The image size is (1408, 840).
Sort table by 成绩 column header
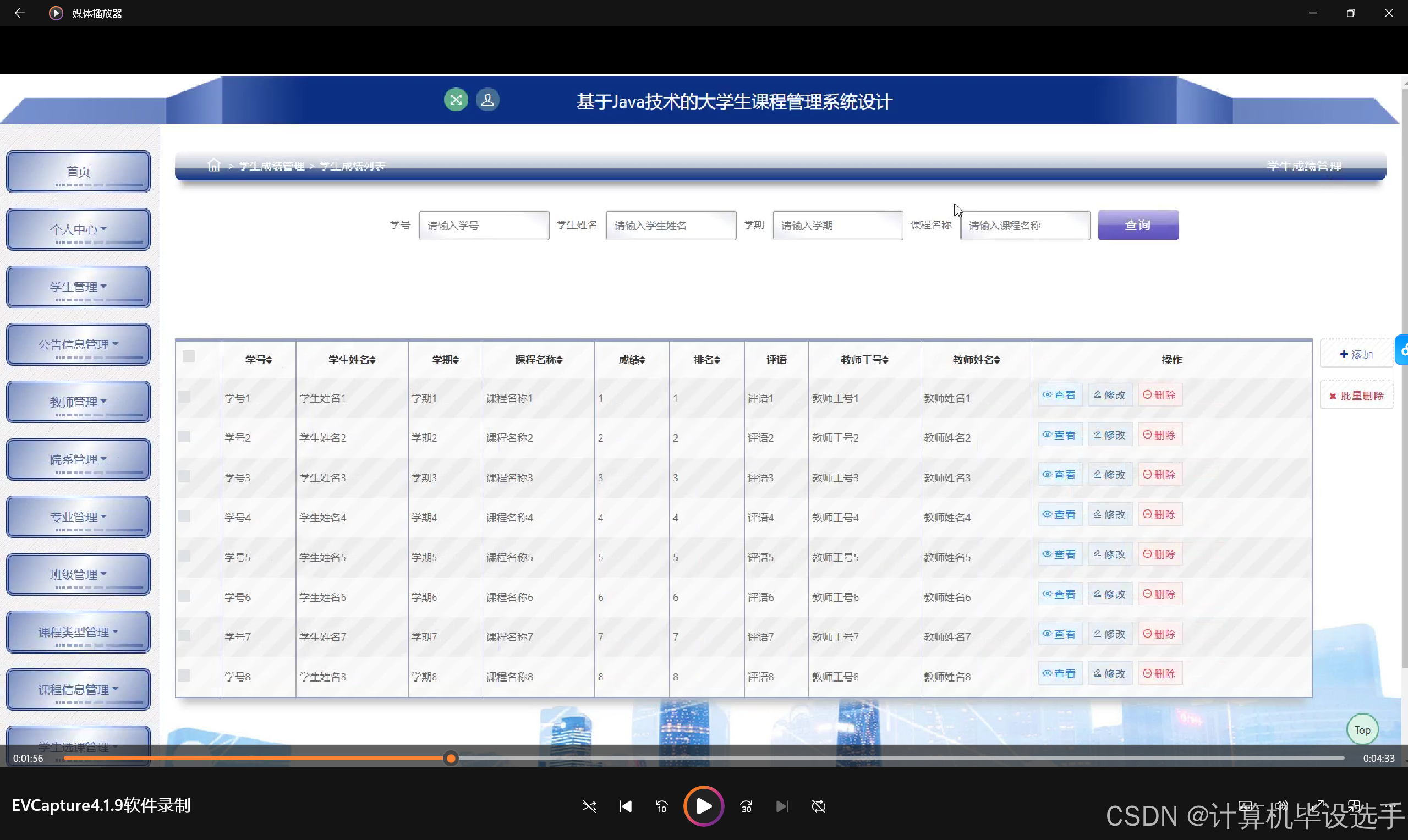coord(632,359)
